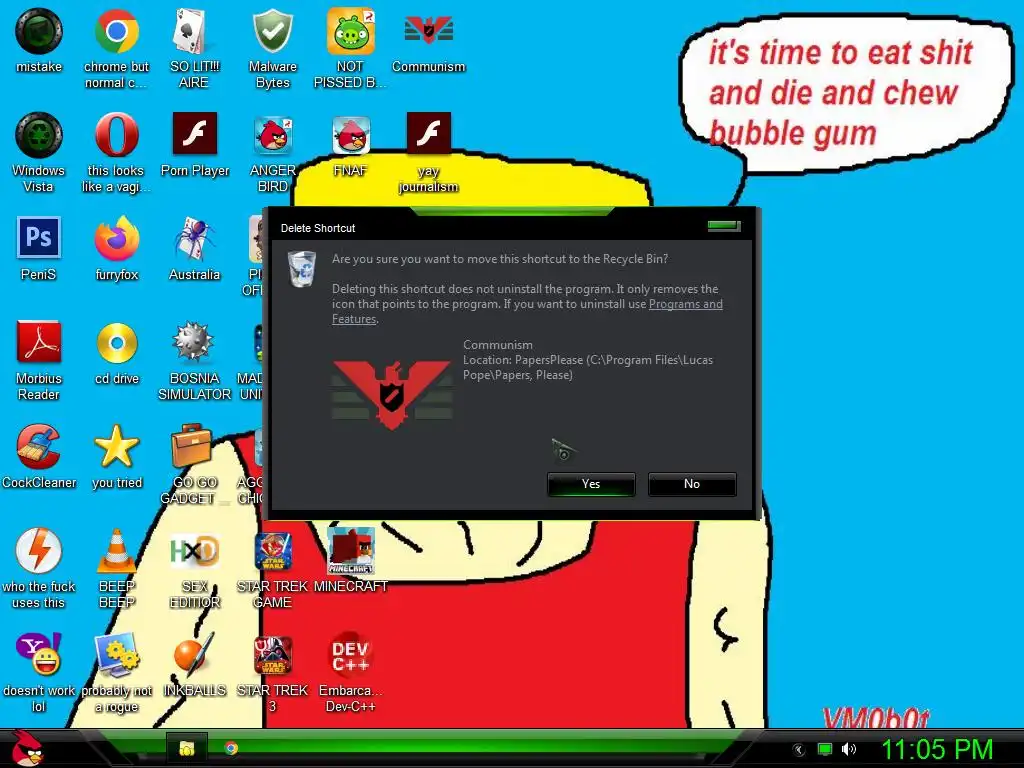
Task: Open the Angry Bird start button
Action: pyautogui.click(x=26, y=748)
